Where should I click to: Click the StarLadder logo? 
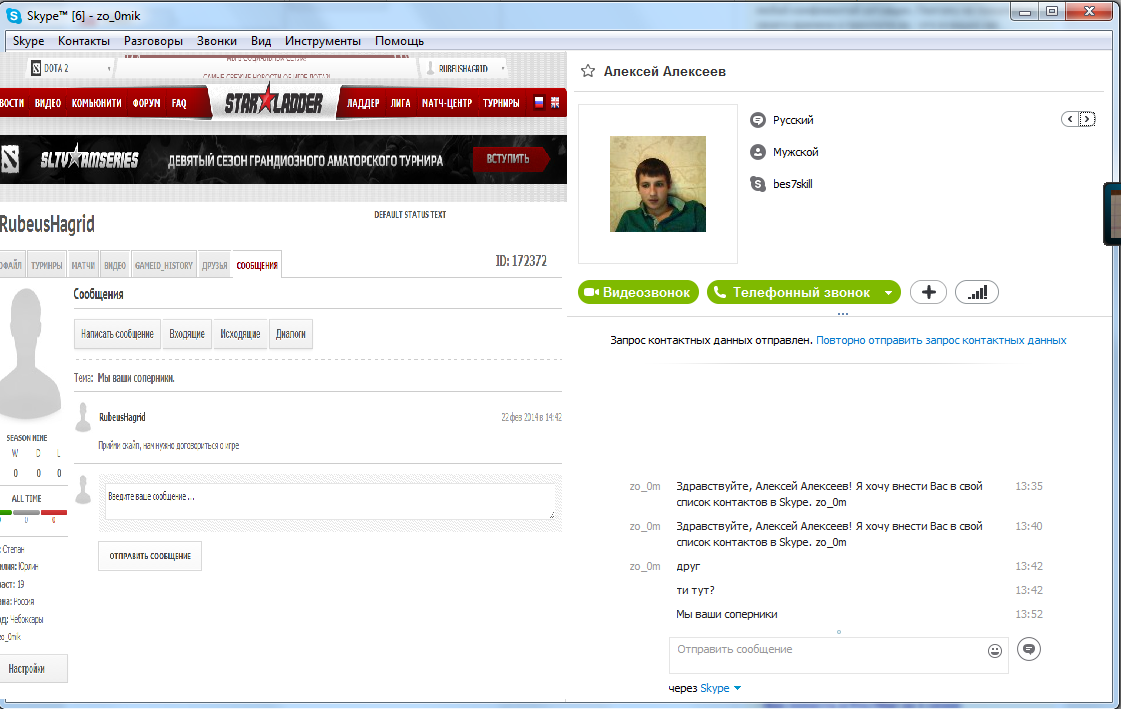pos(274,102)
